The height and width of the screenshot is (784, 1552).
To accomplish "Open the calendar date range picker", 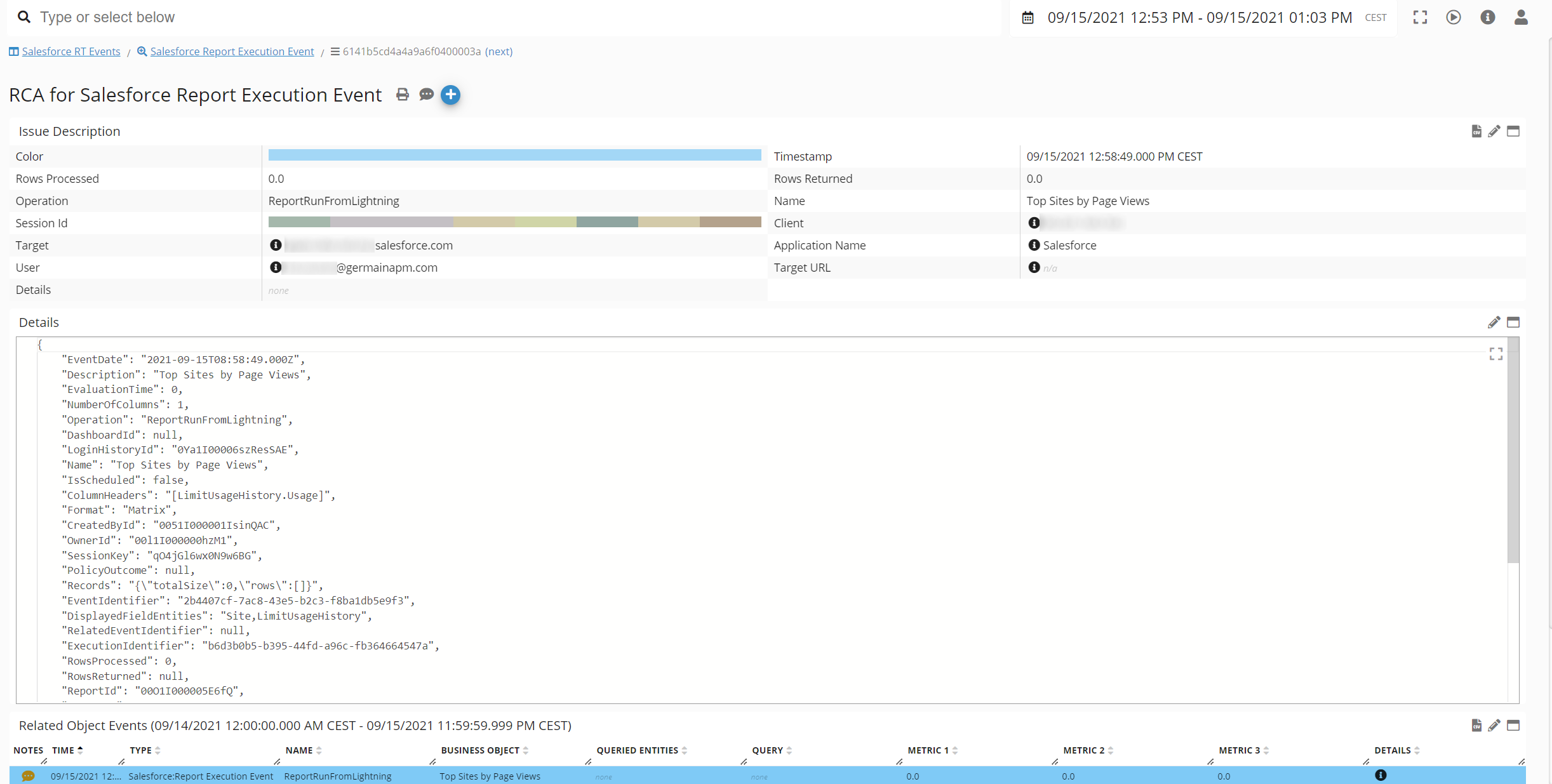I will click(x=1027, y=17).
